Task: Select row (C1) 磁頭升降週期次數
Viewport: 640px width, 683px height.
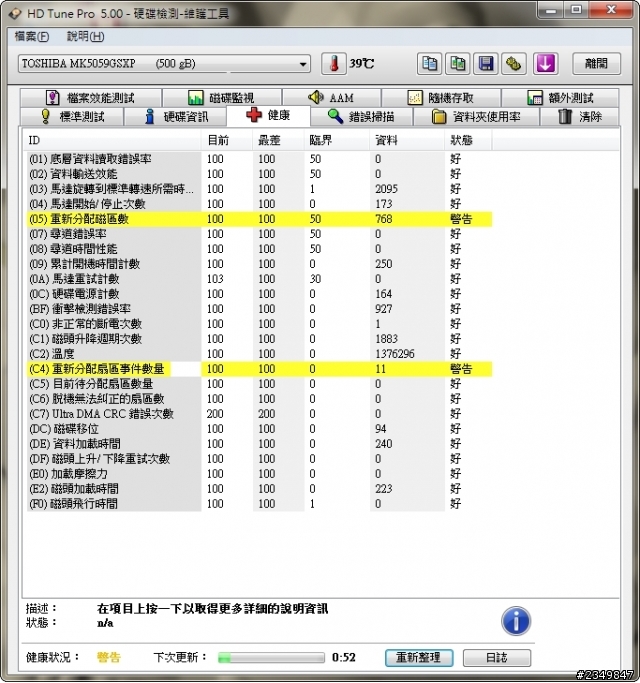Action: [260, 339]
